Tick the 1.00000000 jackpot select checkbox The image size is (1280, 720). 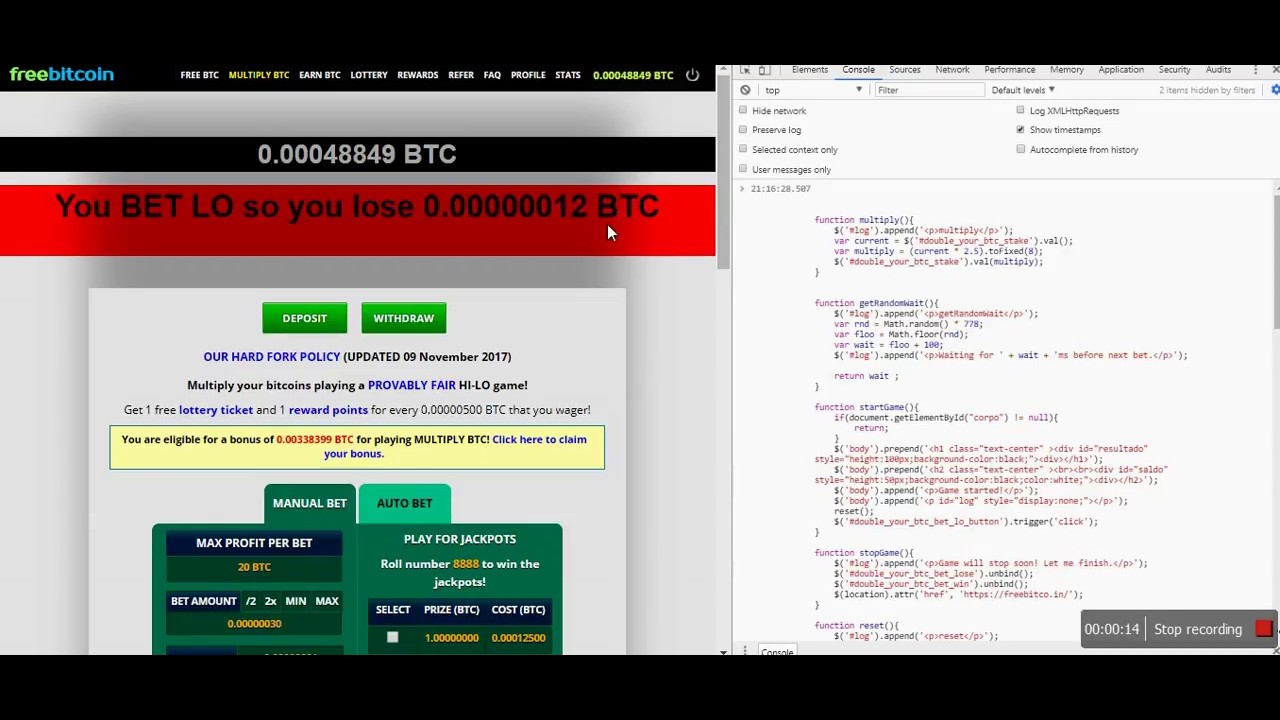392,637
